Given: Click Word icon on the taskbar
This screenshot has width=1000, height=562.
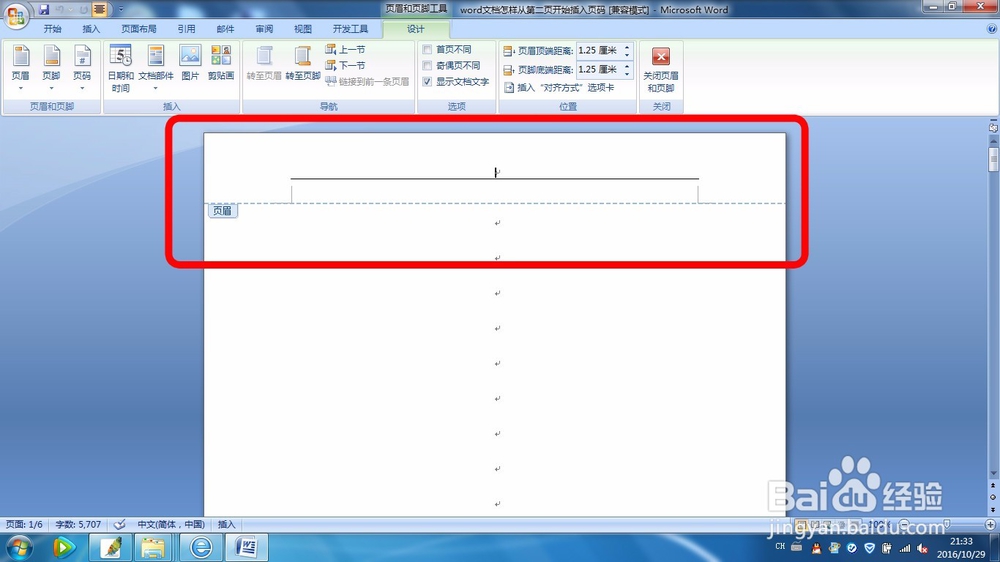Looking at the screenshot, I should pos(246,547).
